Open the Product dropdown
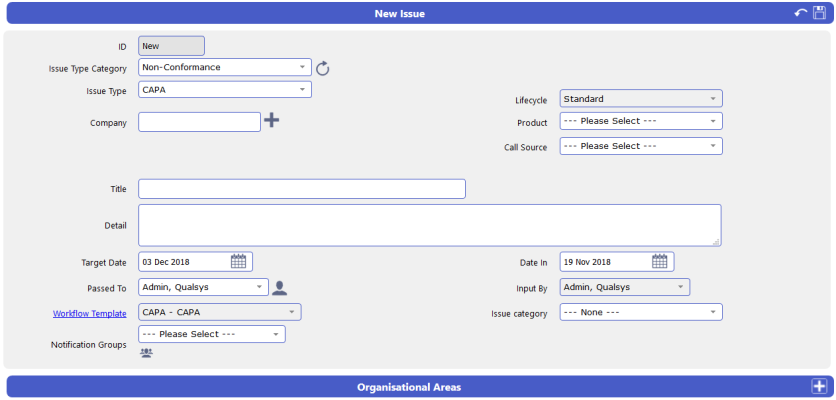 (x=641, y=121)
